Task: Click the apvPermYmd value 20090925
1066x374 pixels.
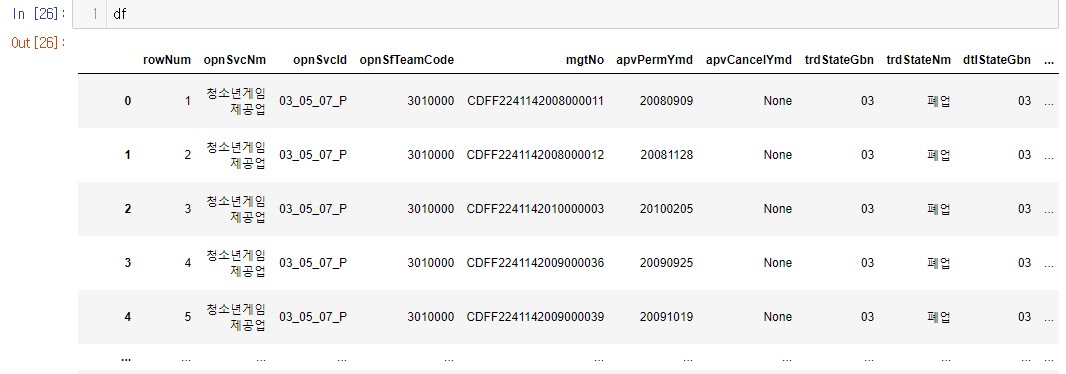Action: [666, 263]
